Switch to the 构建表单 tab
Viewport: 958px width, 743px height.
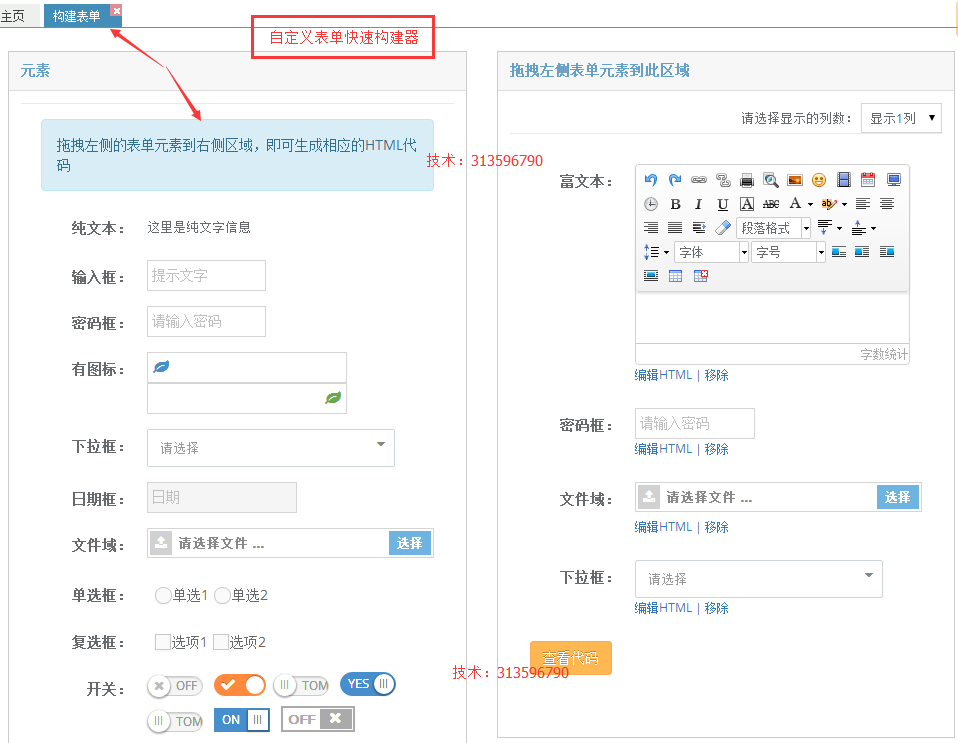(76, 16)
